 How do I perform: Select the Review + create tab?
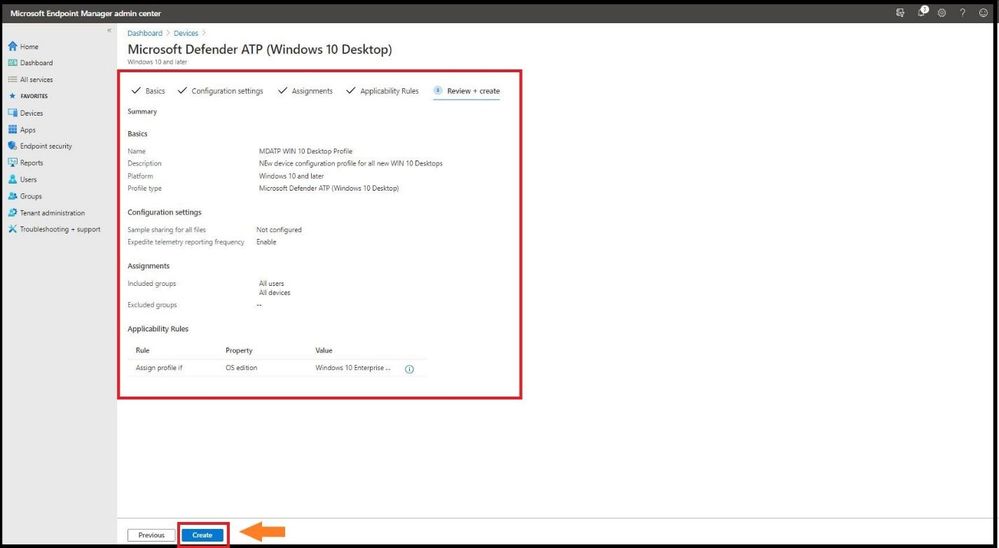(x=466, y=91)
